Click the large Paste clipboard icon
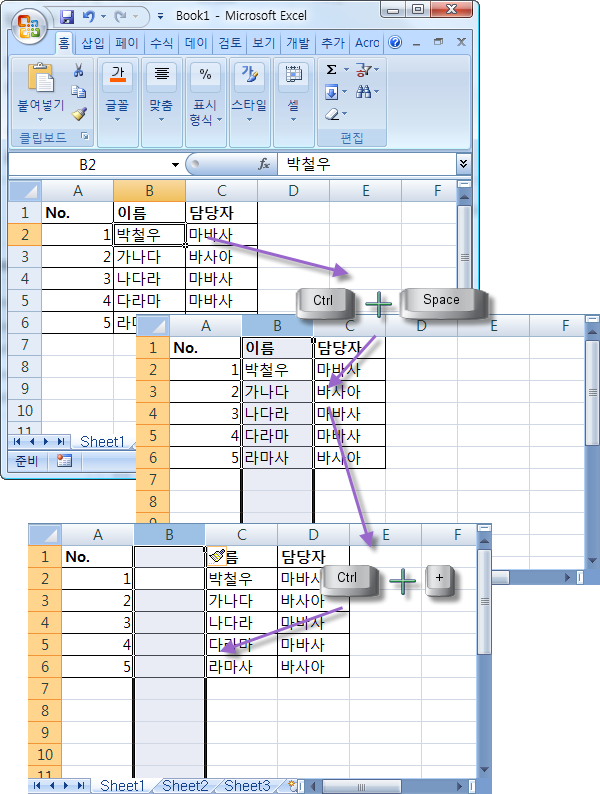600x794 pixels. tap(41, 77)
